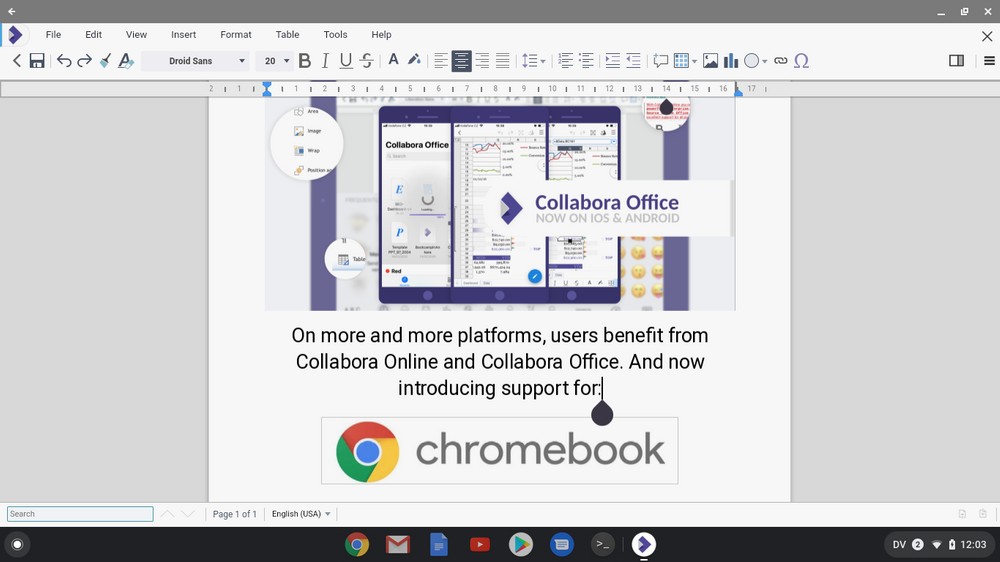Open the English (USA) language dropdown
Image resolution: width=1000 pixels, height=562 pixels.
click(301, 514)
